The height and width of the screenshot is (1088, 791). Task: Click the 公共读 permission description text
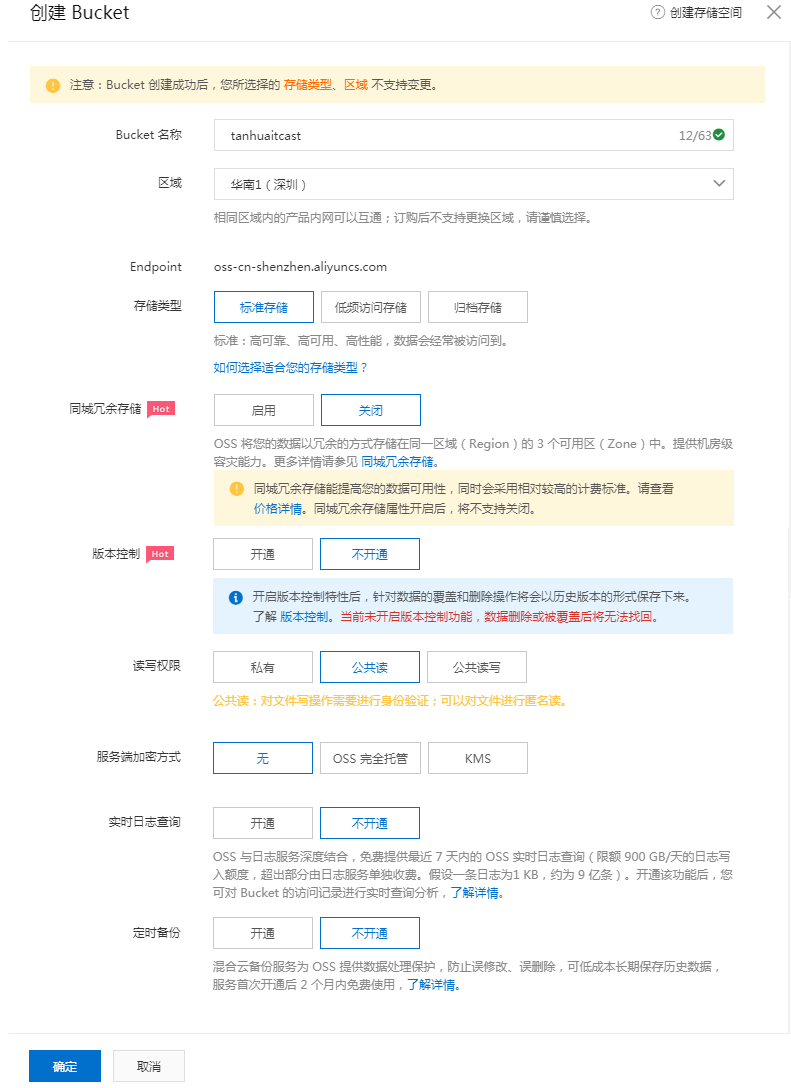(390, 702)
